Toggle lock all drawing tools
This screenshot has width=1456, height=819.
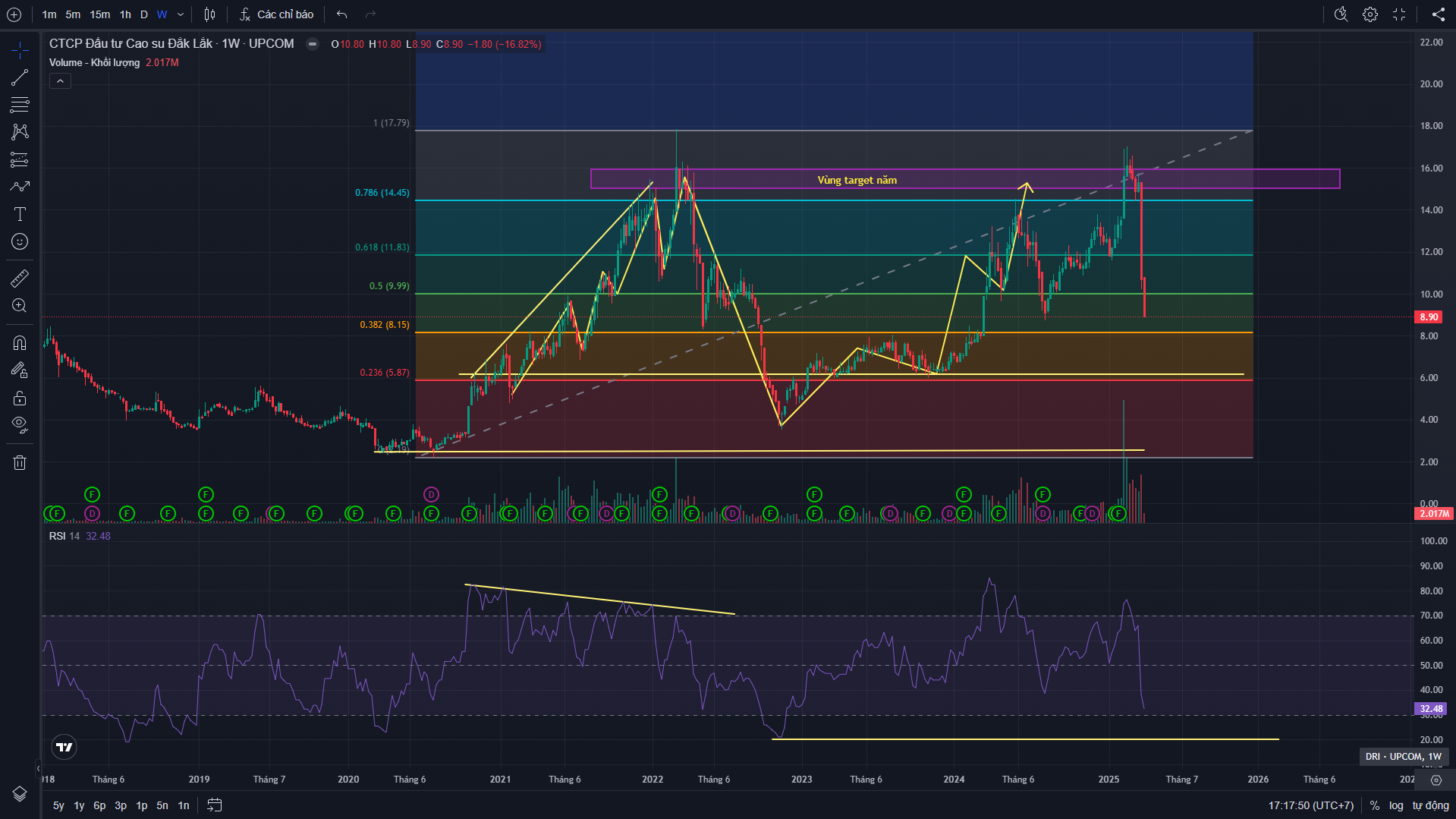20,398
